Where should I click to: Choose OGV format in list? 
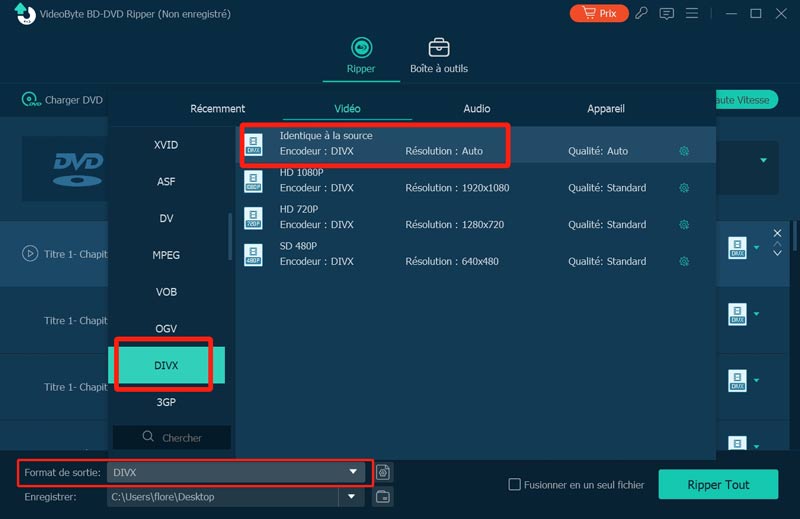coord(166,329)
